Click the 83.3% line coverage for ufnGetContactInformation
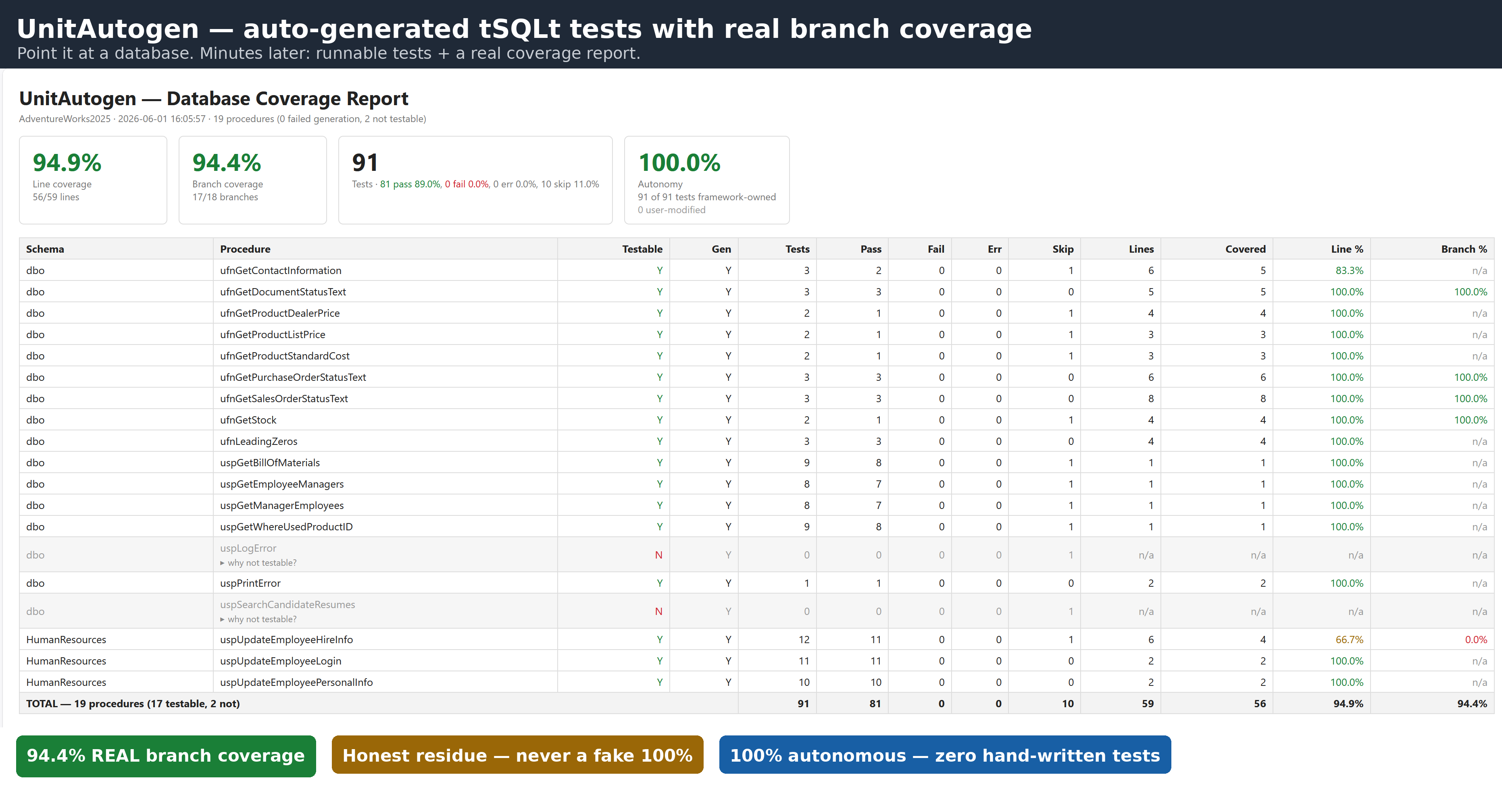The height and width of the screenshot is (812, 1502). (x=1349, y=270)
